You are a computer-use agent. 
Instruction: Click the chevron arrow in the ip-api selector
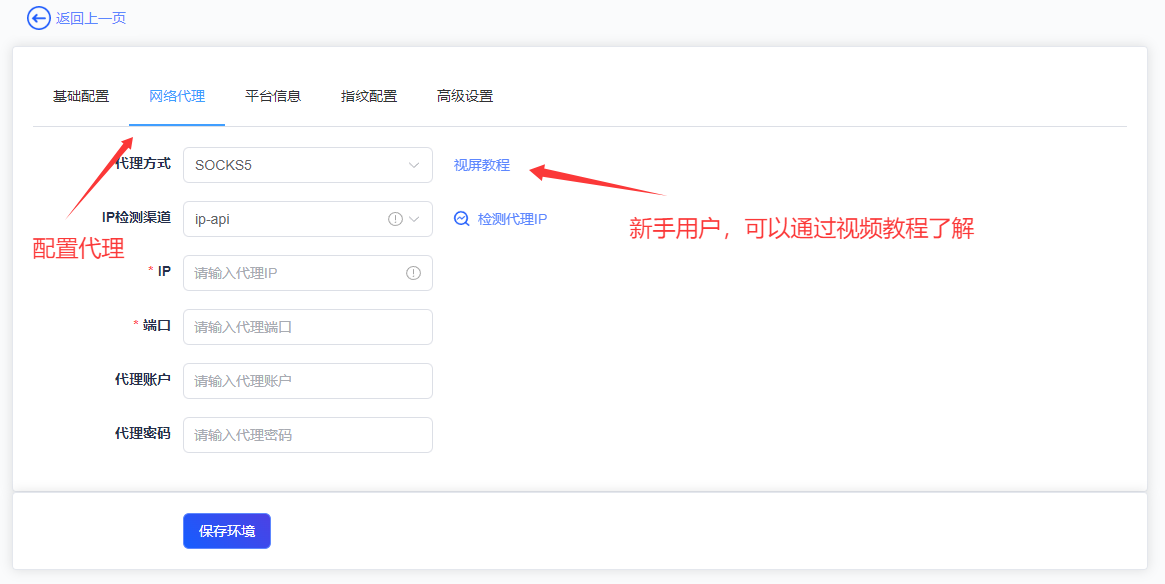coord(414,219)
